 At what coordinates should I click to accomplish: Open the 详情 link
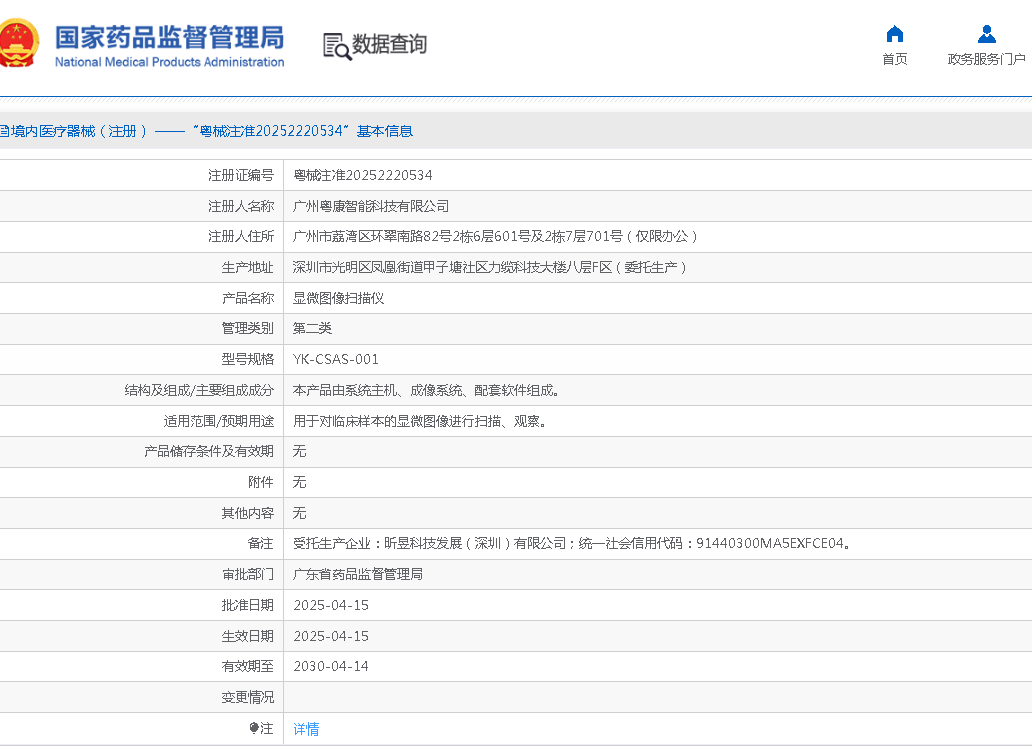click(306, 729)
